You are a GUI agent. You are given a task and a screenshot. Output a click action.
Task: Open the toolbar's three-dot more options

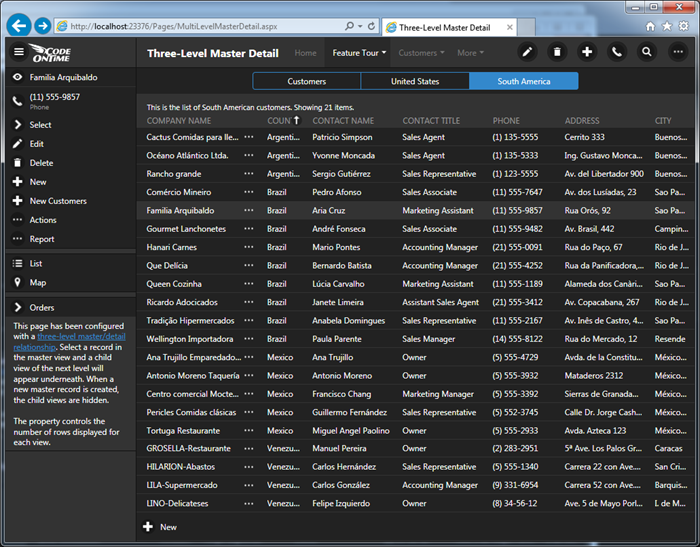pos(677,52)
